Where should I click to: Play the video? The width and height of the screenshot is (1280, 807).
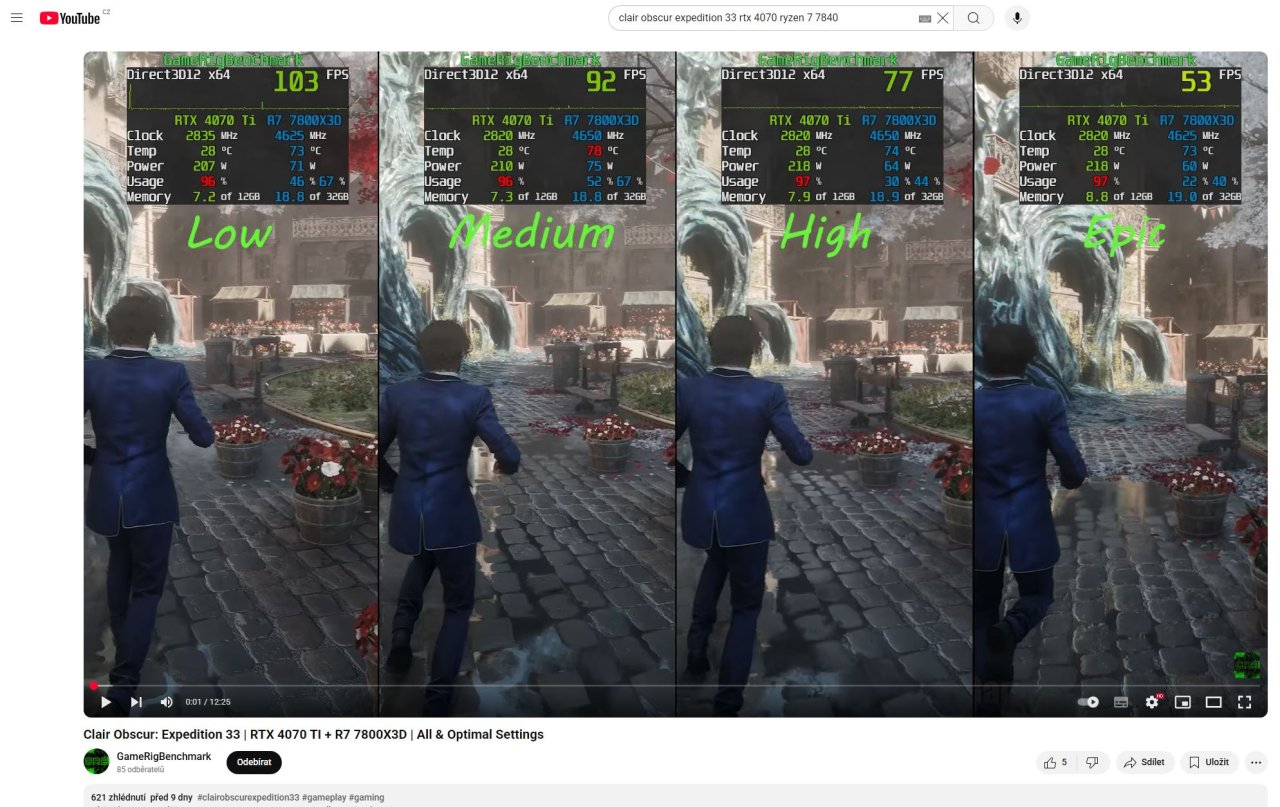click(x=105, y=702)
